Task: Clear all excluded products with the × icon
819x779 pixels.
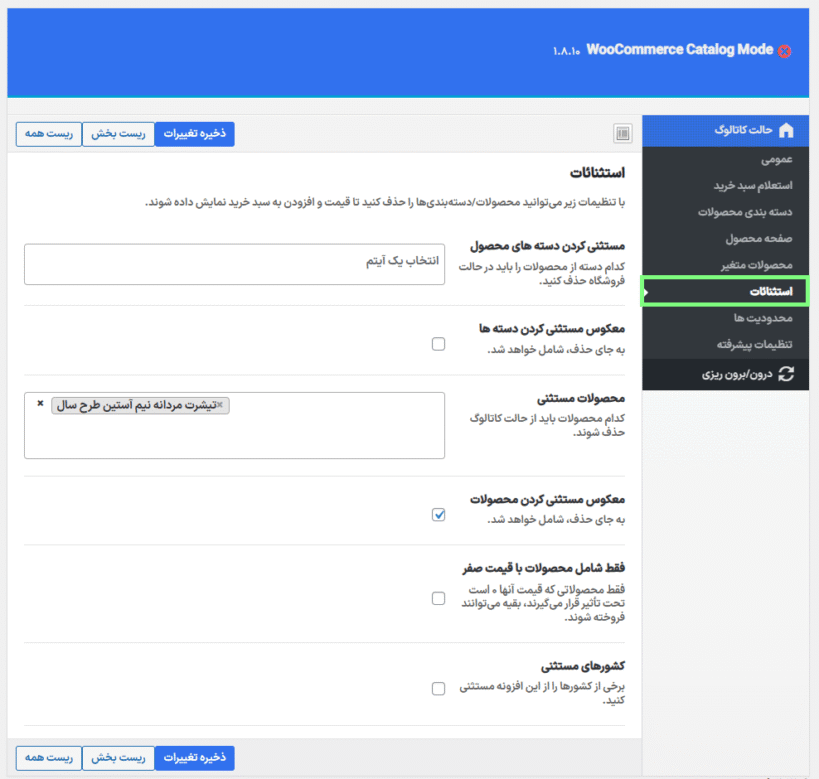Action: coord(40,403)
